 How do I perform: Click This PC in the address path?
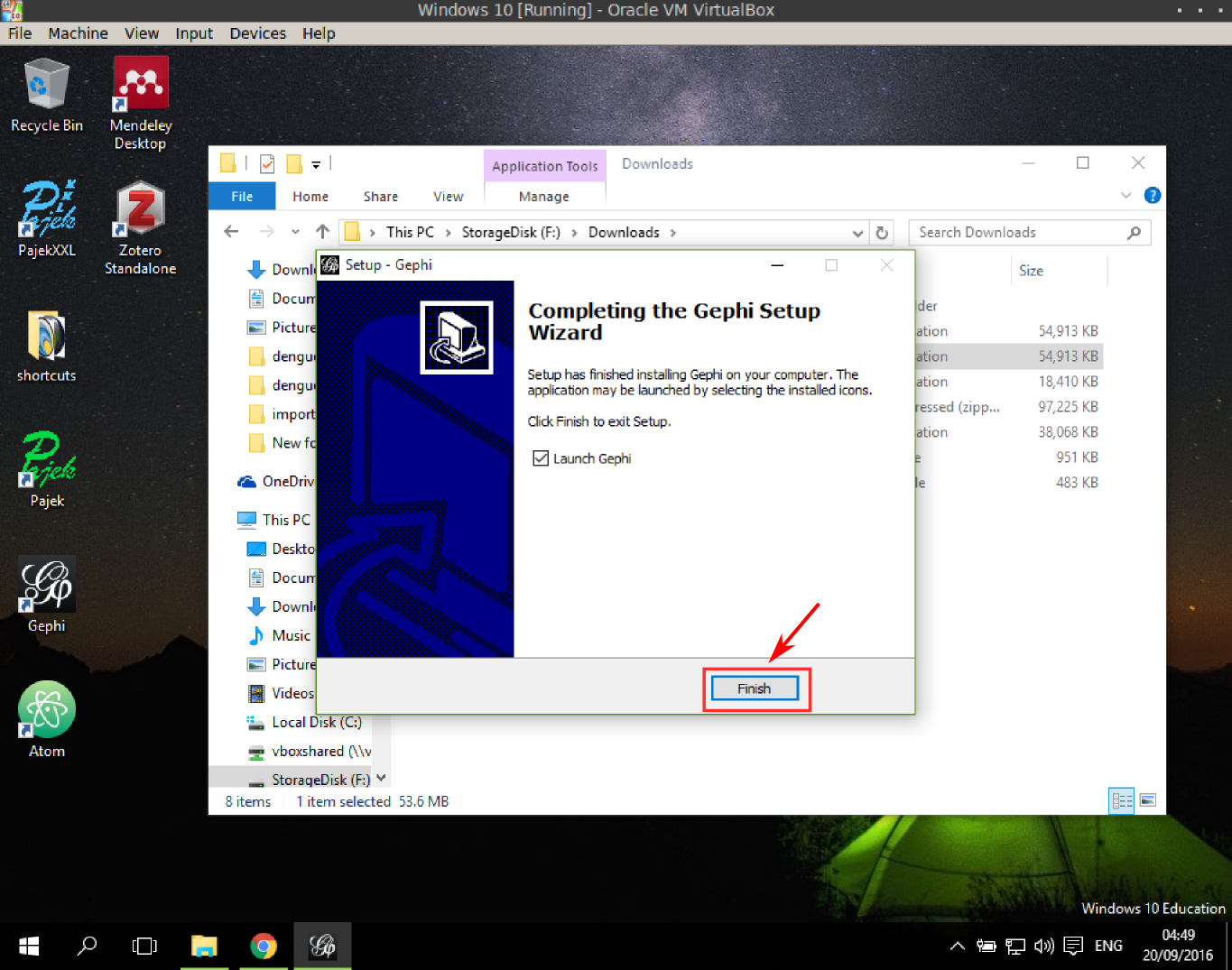click(410, 232)
